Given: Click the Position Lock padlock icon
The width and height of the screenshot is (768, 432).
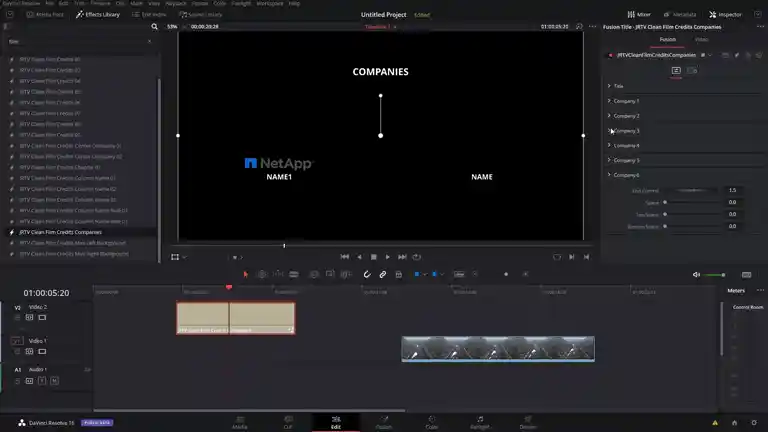Looking at the screenshot, I should [399, 274].
